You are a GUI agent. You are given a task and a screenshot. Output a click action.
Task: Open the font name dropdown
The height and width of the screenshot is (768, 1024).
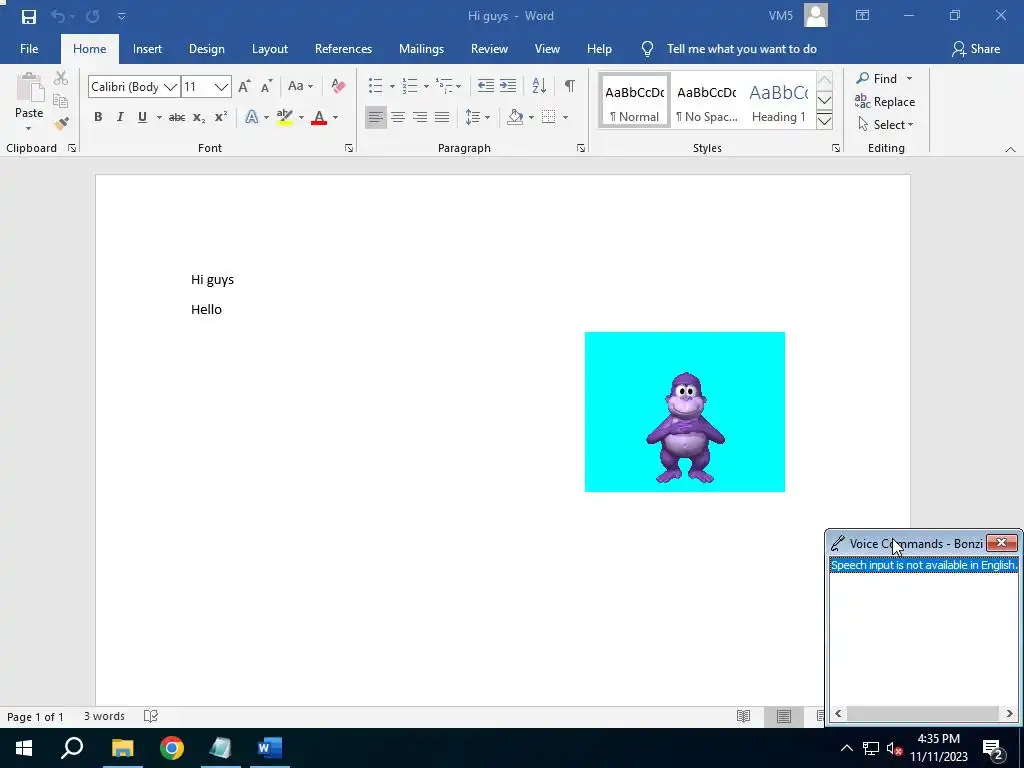(x=170, y=87)
